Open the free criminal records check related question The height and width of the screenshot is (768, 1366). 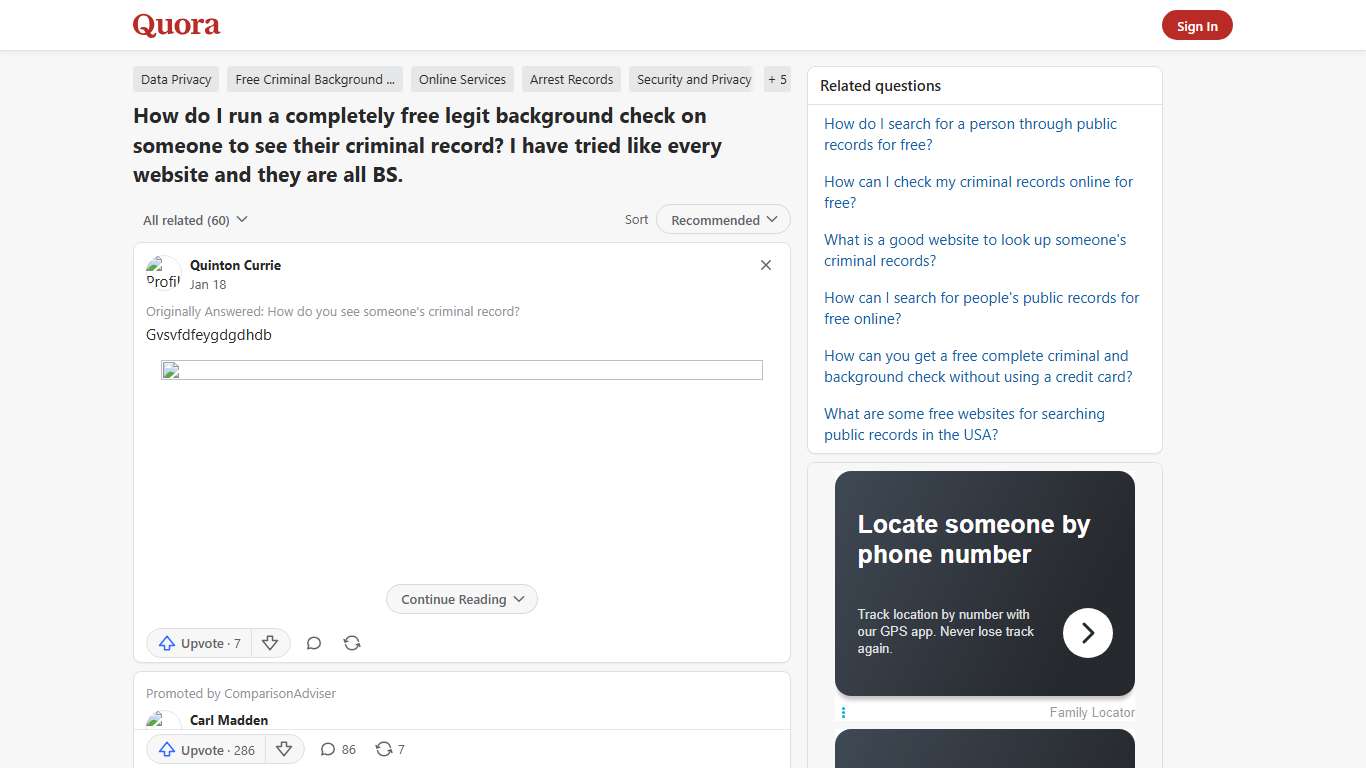click(x=978, y=192)
